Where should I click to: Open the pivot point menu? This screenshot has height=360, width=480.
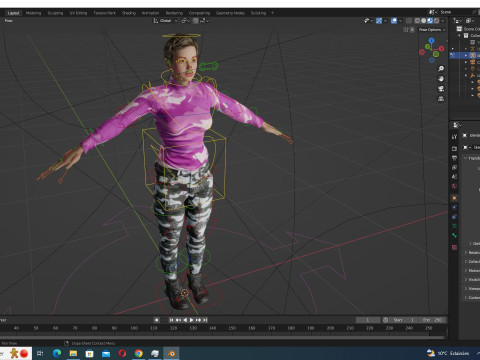[x=185, y=21]
